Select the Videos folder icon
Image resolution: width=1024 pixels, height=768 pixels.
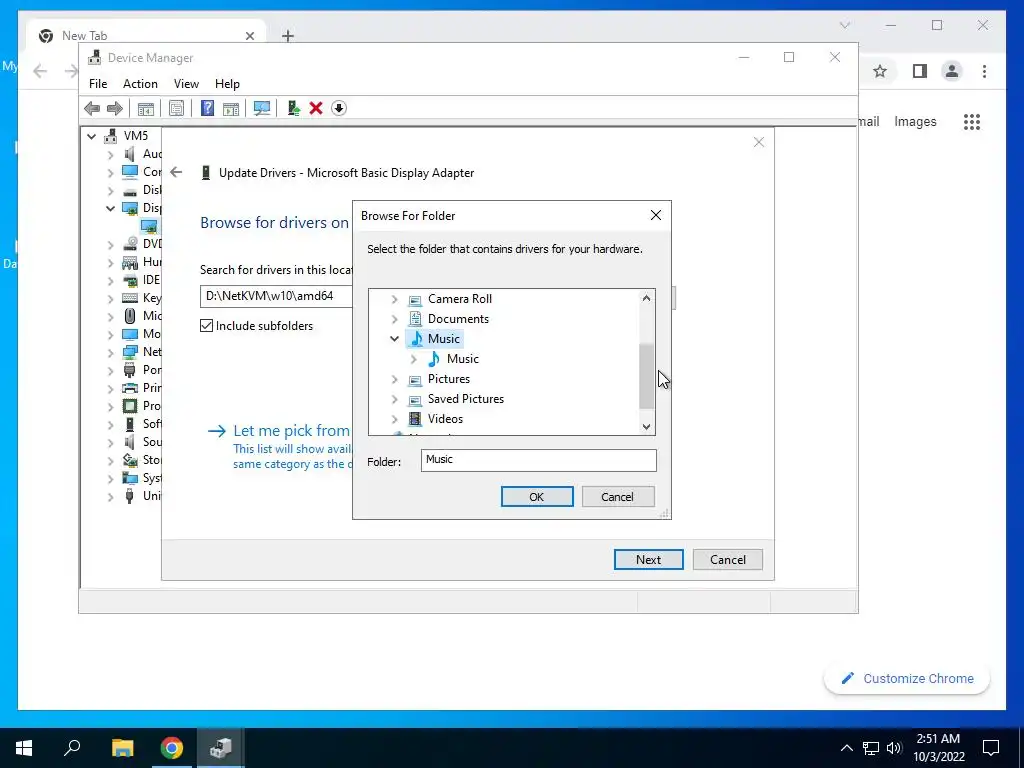coord(415,419)
